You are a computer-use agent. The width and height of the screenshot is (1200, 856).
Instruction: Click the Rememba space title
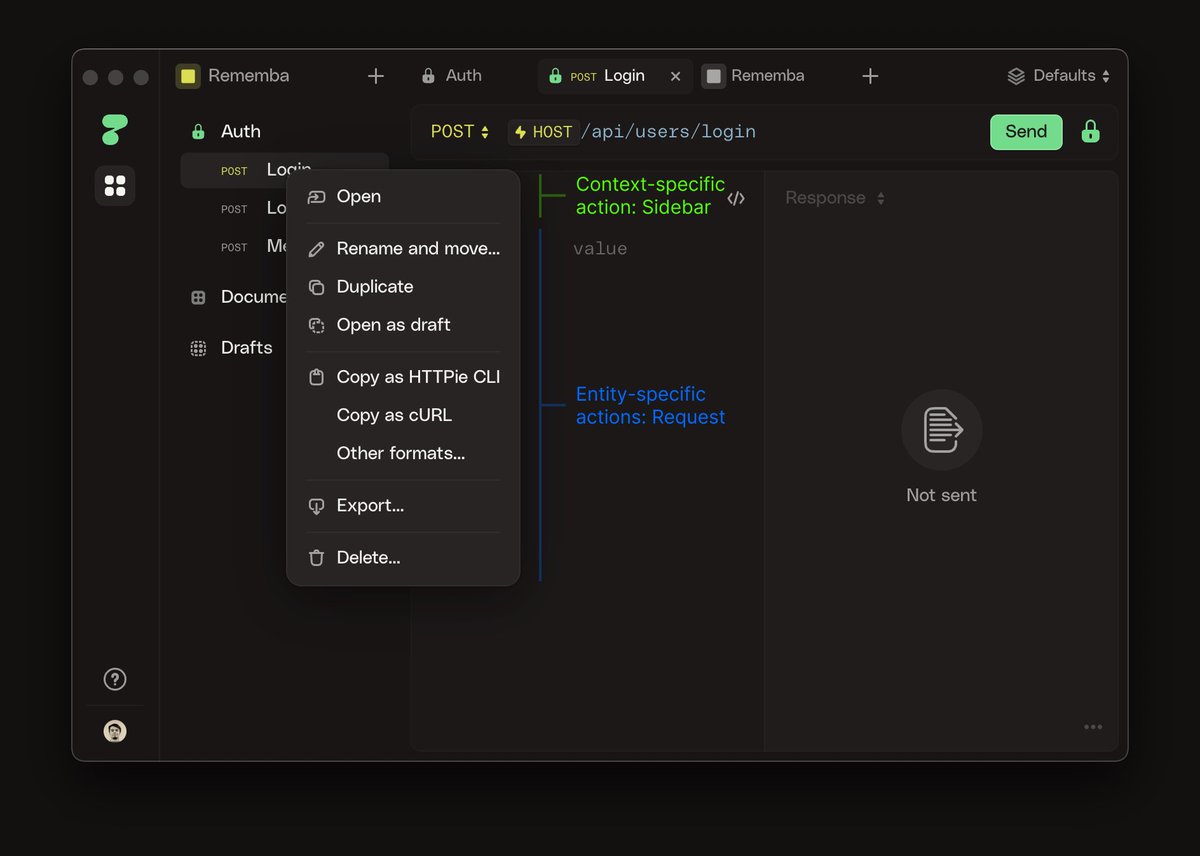249,76
